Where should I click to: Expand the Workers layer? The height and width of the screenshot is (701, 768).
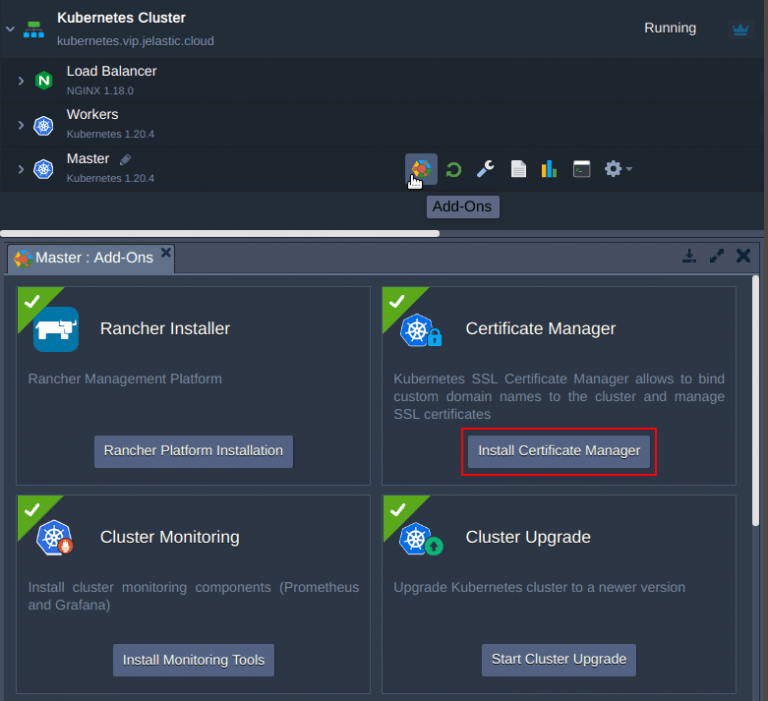coord(21,125)
